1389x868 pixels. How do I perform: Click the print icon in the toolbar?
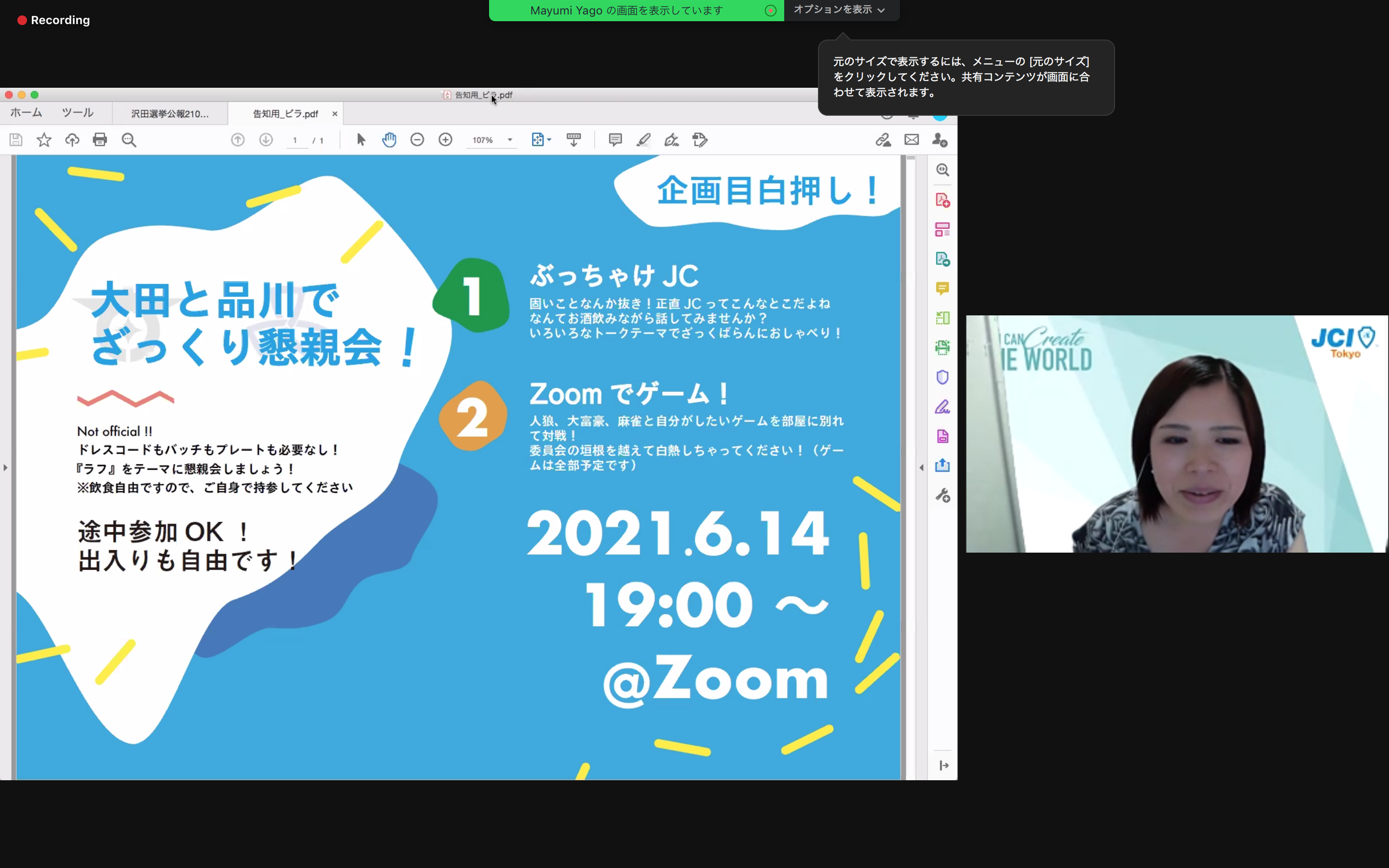point(100,139)
